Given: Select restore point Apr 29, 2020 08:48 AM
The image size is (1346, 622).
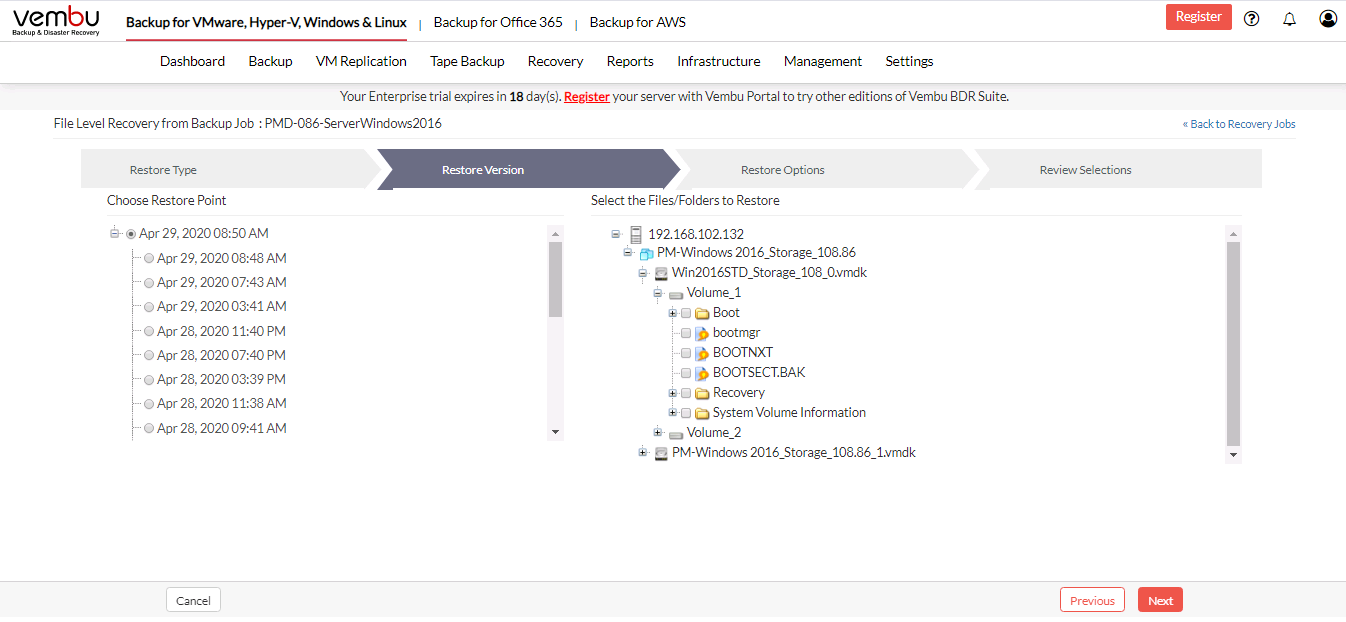Looking at the screenshot, I should (149, 258).
